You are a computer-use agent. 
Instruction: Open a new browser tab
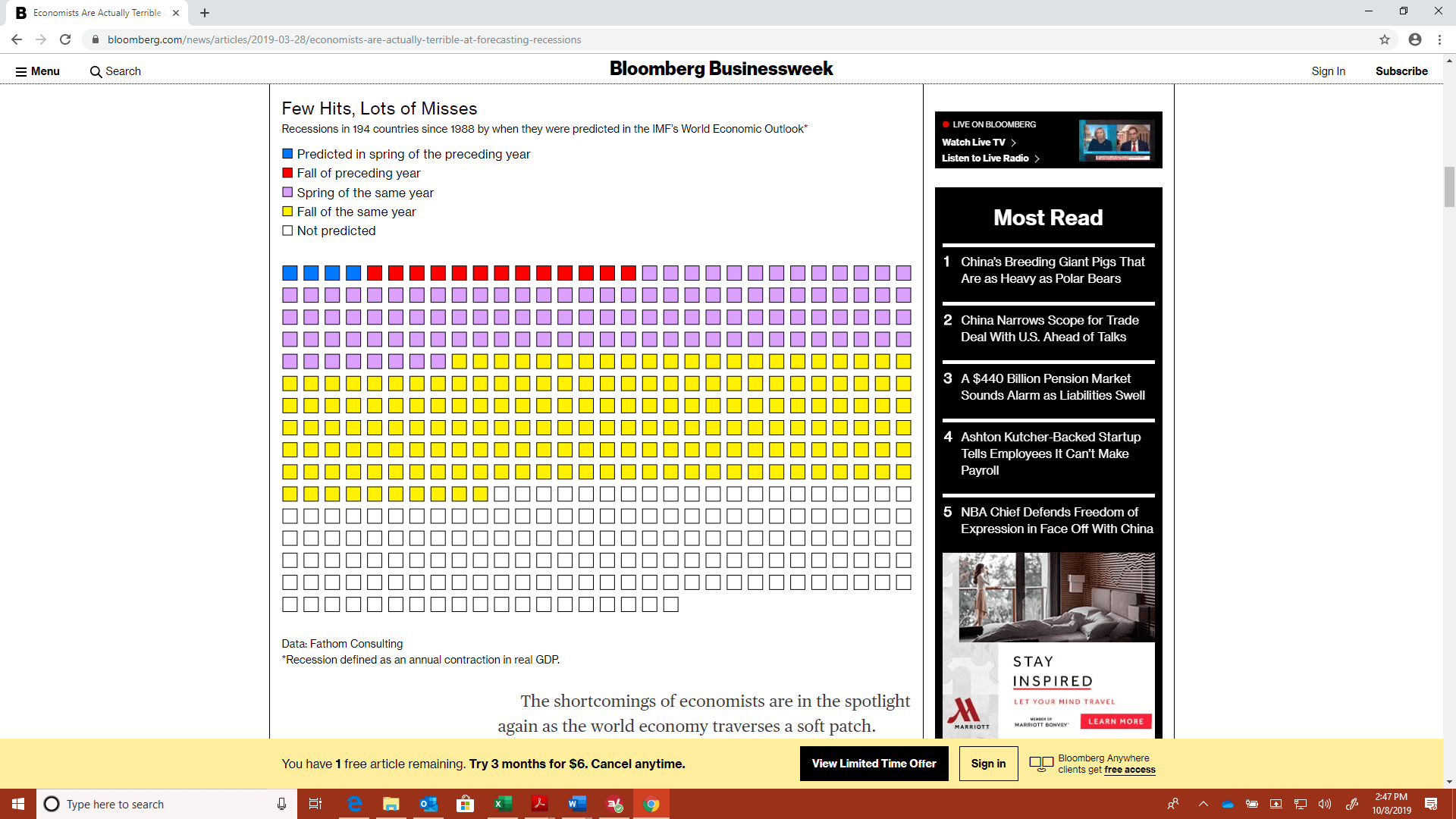[205, 13]
